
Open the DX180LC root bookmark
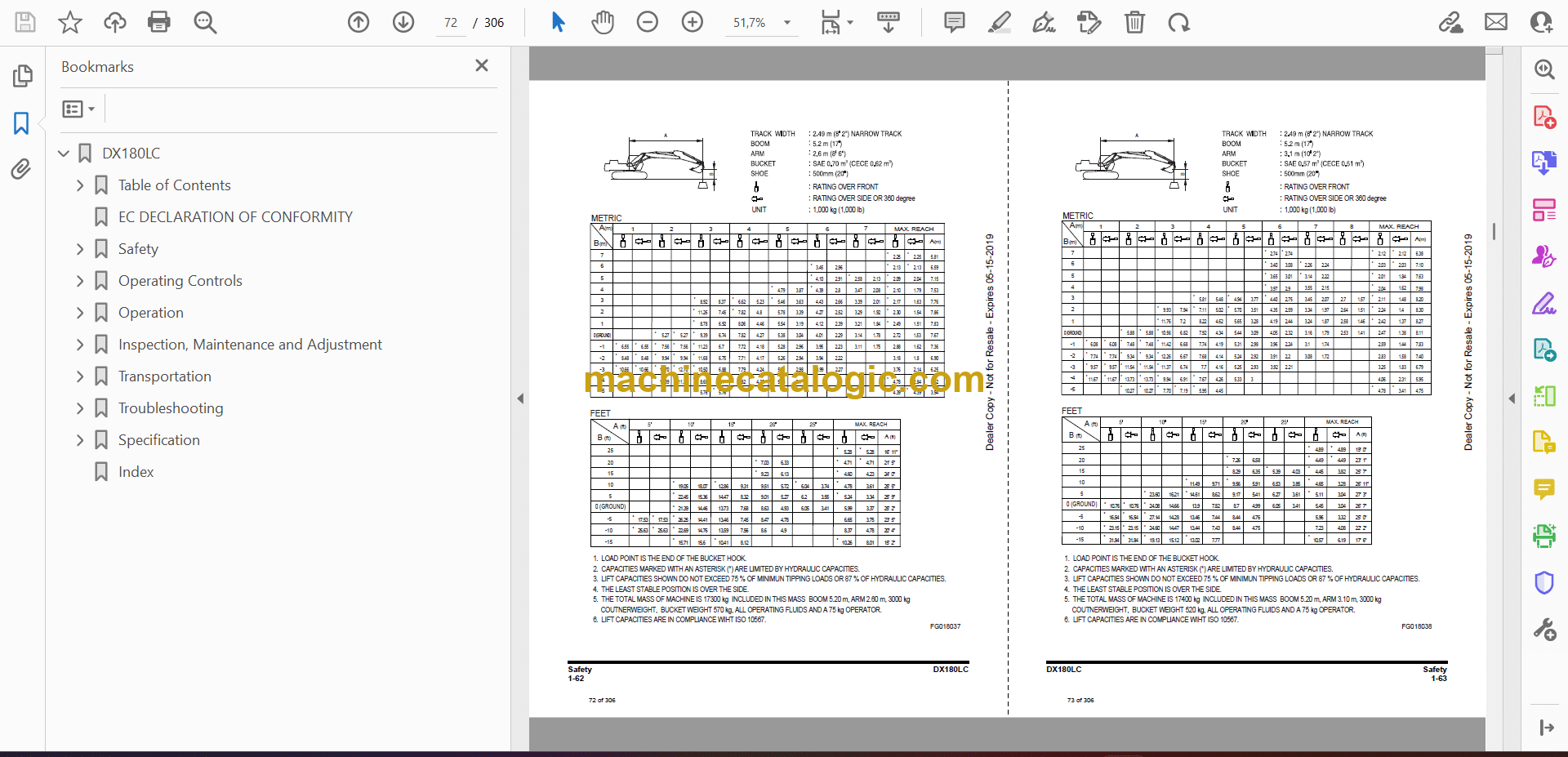point(131,154)
